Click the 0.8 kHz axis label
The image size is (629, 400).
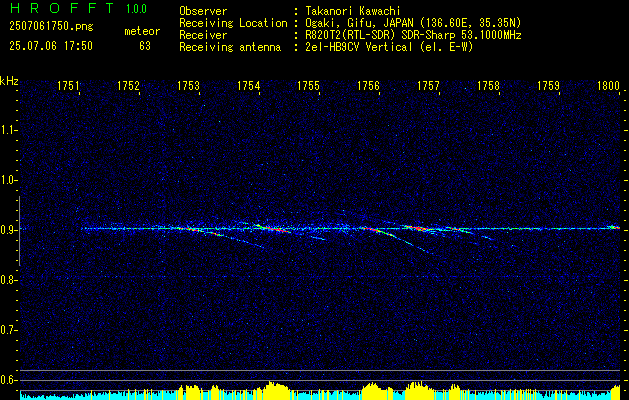tap(8, 280)
